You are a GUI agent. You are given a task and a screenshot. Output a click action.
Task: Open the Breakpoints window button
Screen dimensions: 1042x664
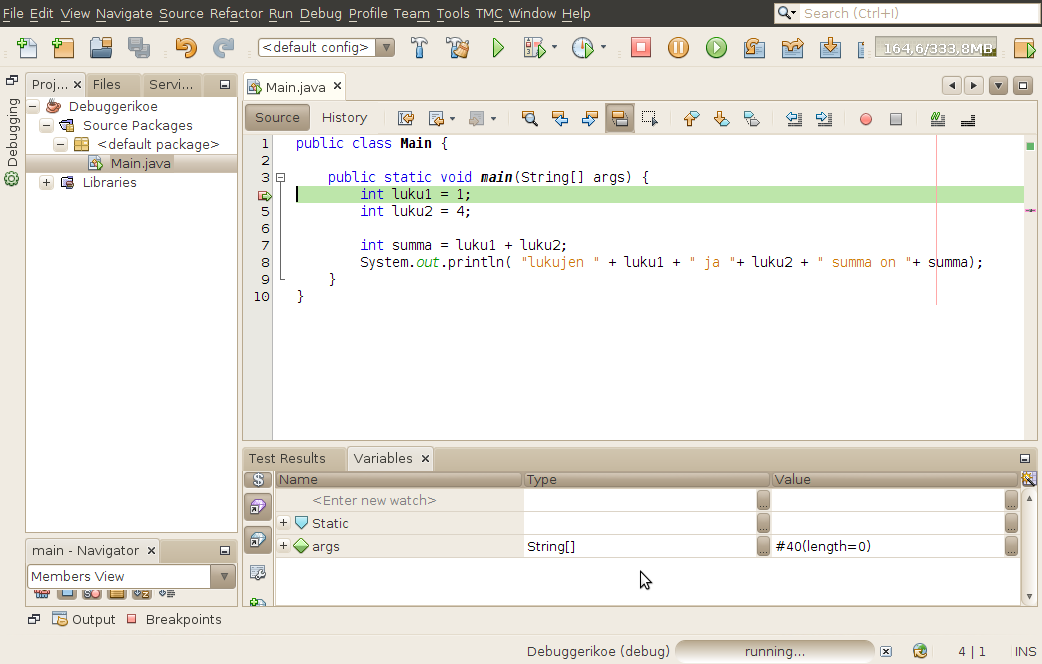tap(174, 619)
